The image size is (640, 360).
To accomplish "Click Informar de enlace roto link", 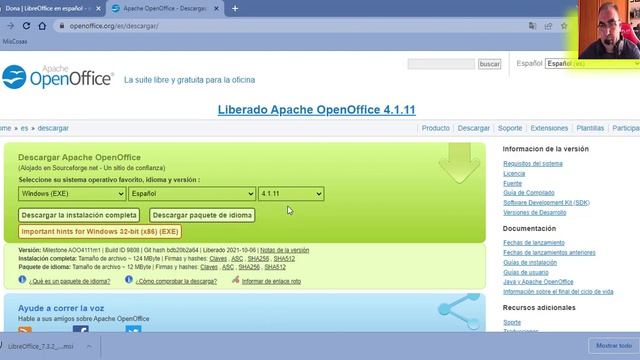I will (271, 281).
